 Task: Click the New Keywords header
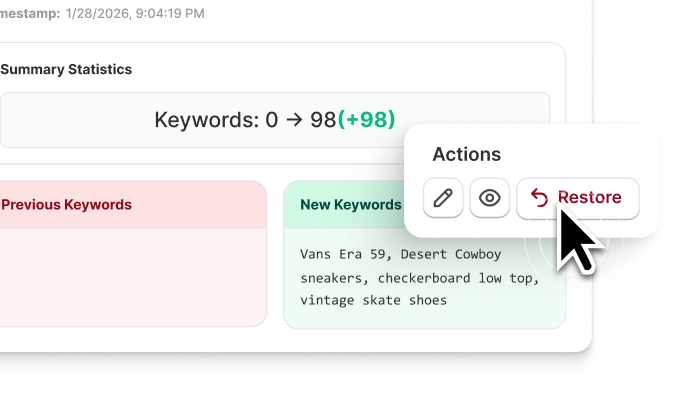point(351,205)
